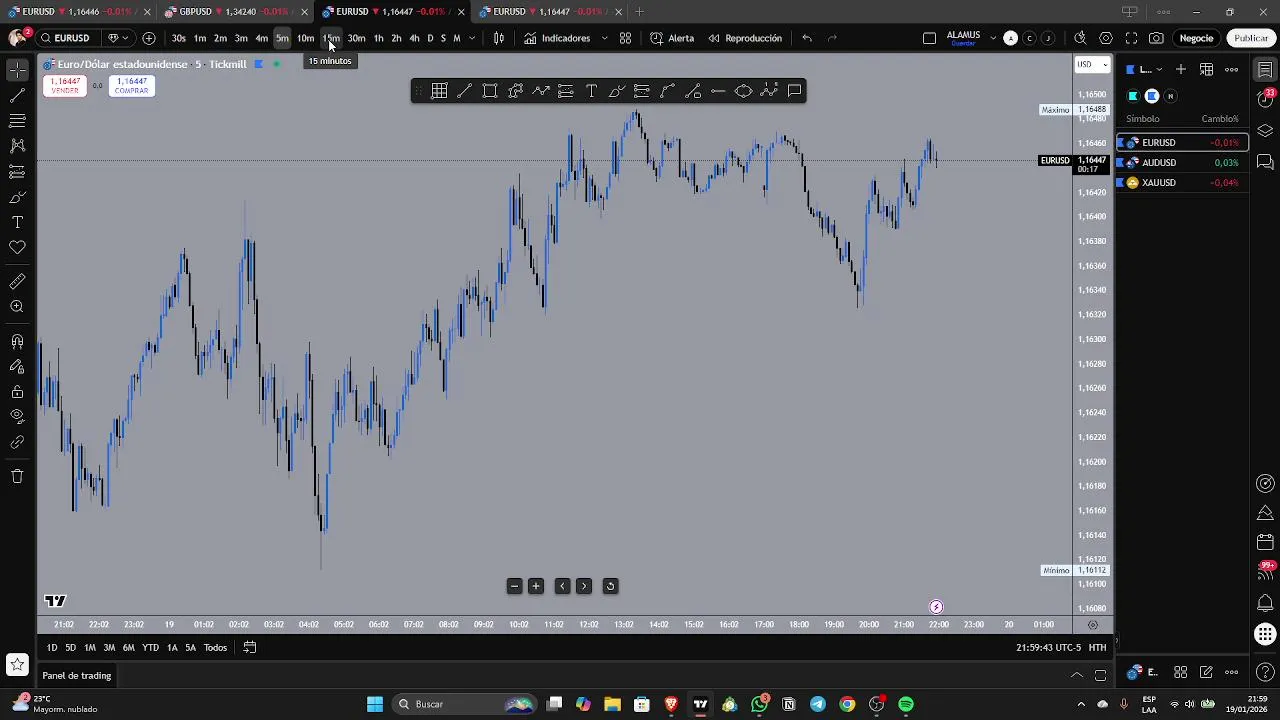This screenshot has height=720, width=1280.
Task: Open quick search icon in top toolbar
Action: [1080, 38]
